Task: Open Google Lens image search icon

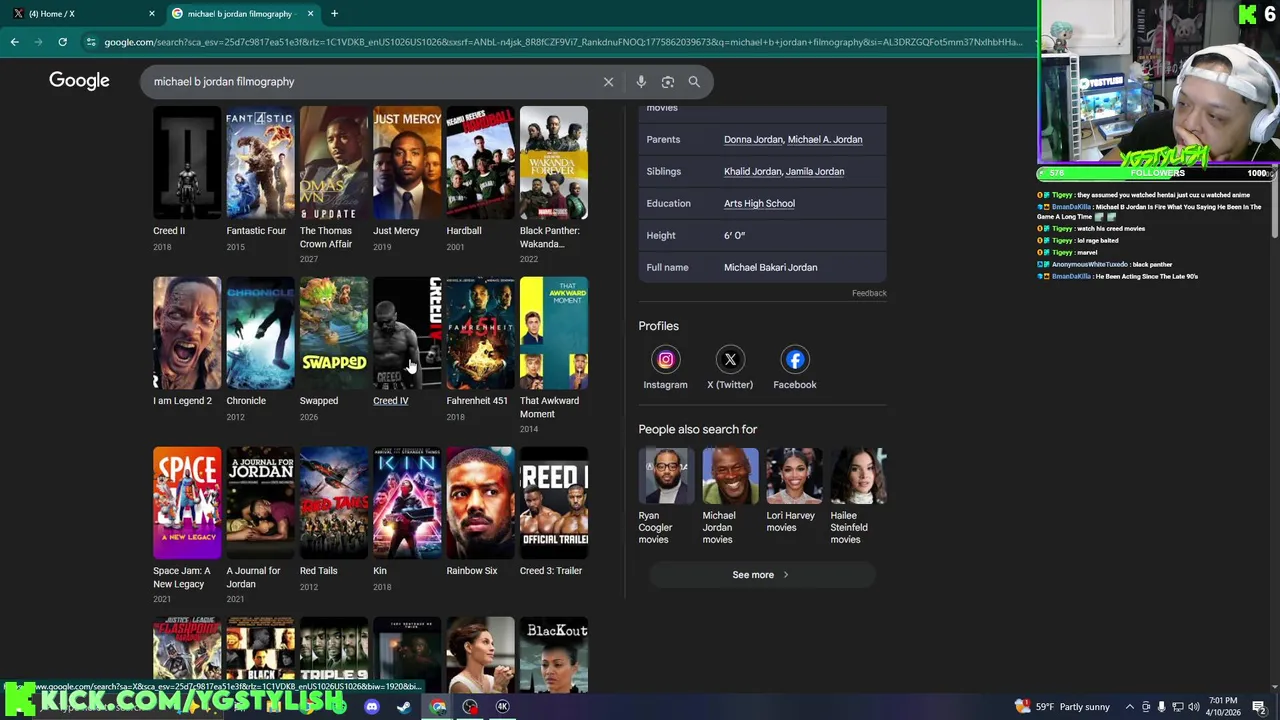Action: coord(668,82)
